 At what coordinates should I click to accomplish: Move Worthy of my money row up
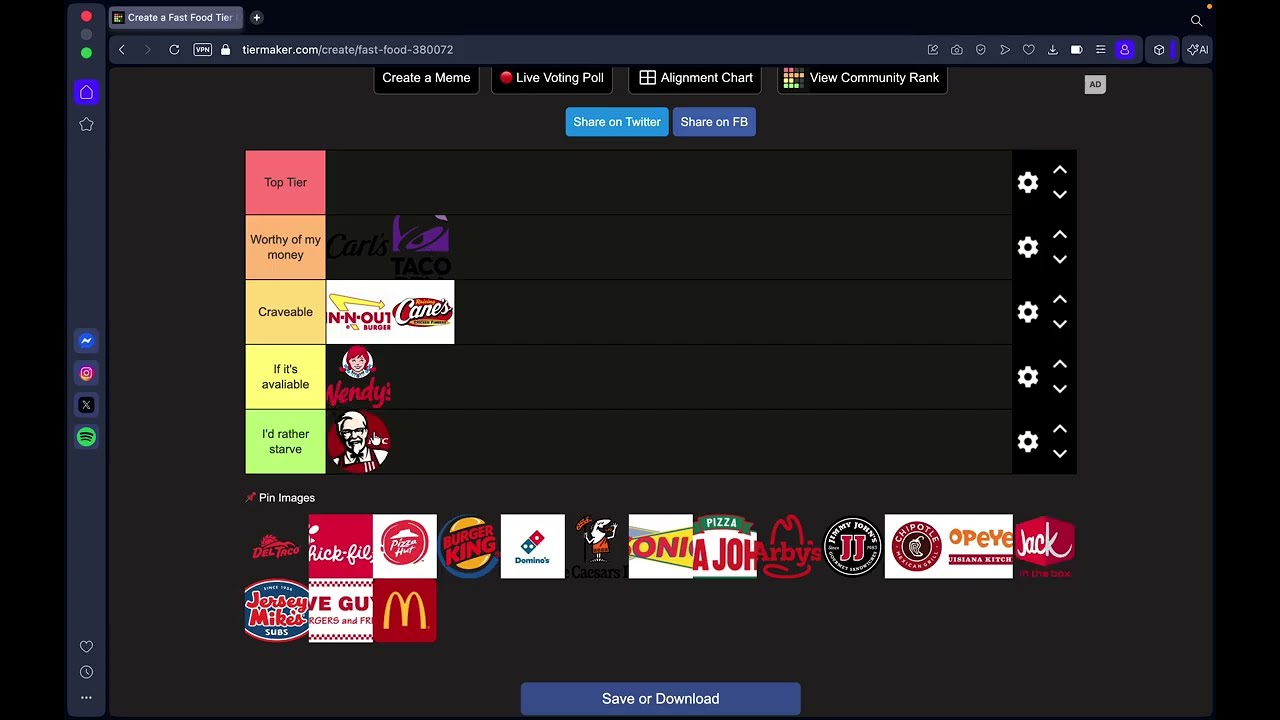[x=1060, y=235]
